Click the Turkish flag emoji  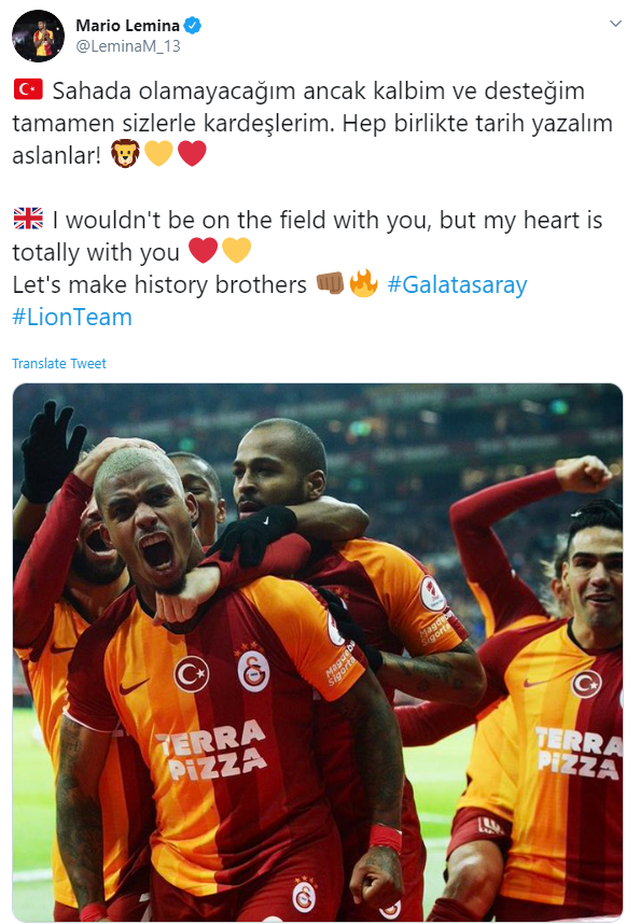(28, 90)
